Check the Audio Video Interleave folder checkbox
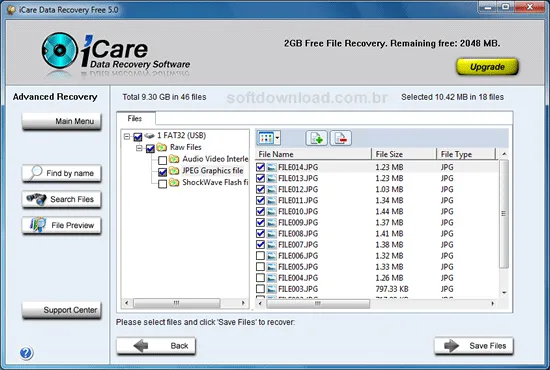The image size is (550, 370). 162,160
